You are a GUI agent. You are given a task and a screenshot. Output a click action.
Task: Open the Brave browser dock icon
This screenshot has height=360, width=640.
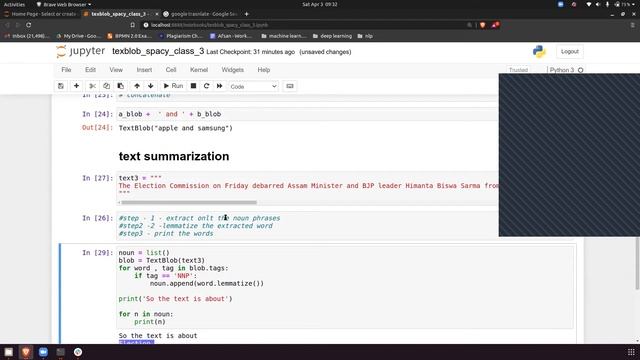26,352
